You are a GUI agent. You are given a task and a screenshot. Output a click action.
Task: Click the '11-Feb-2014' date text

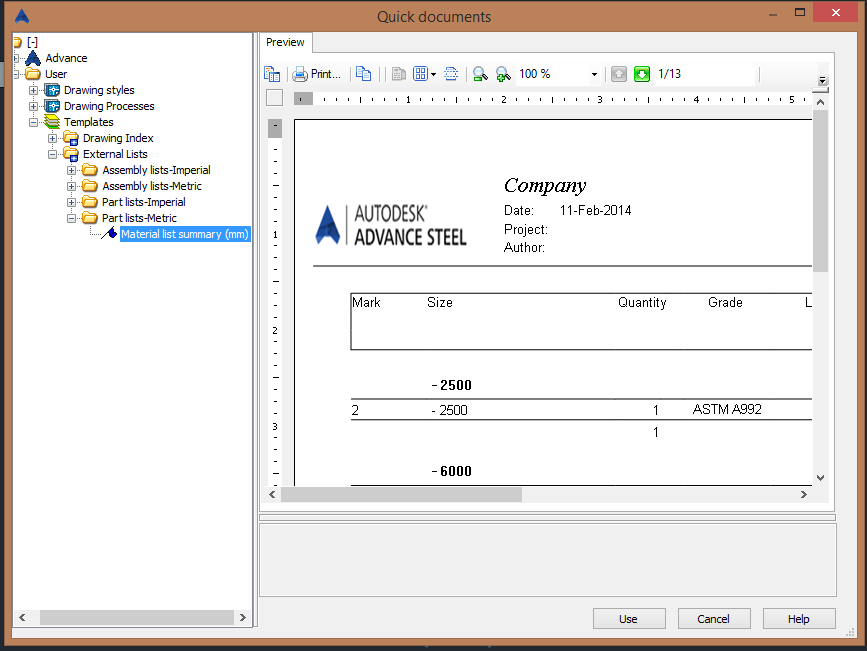click(x=596, y=210)
